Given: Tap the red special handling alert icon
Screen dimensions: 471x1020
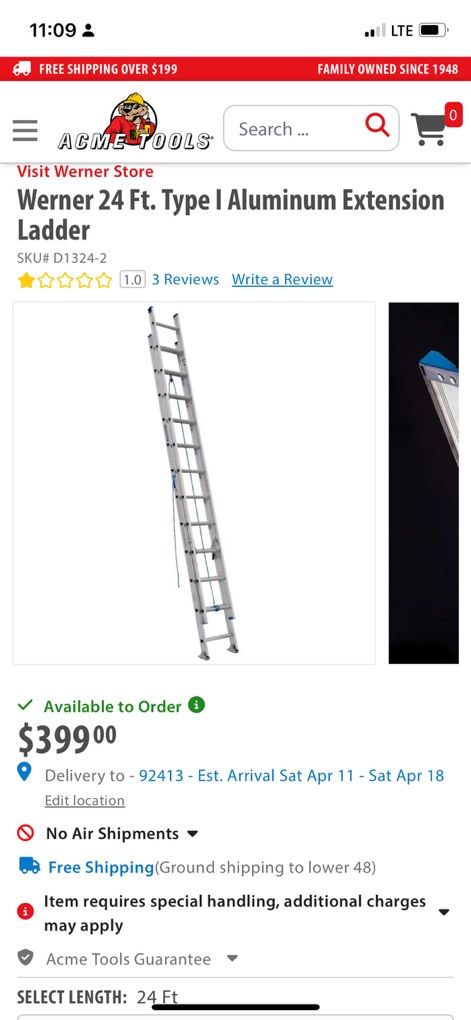Looking at the screenshot, I should pos(25,912).
